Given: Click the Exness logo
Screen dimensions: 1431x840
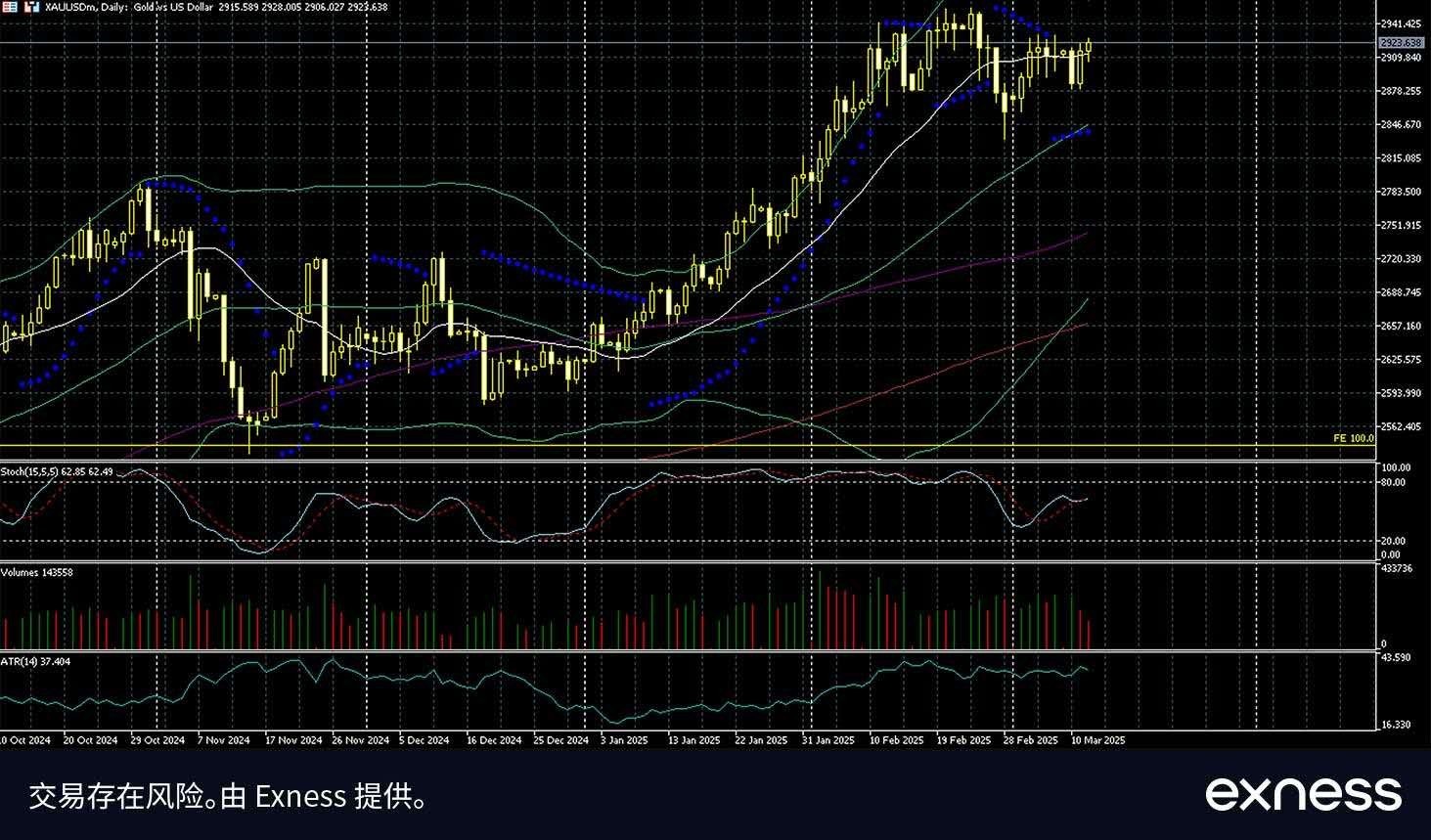Looking at the screenshot, I should (1302, 793).
